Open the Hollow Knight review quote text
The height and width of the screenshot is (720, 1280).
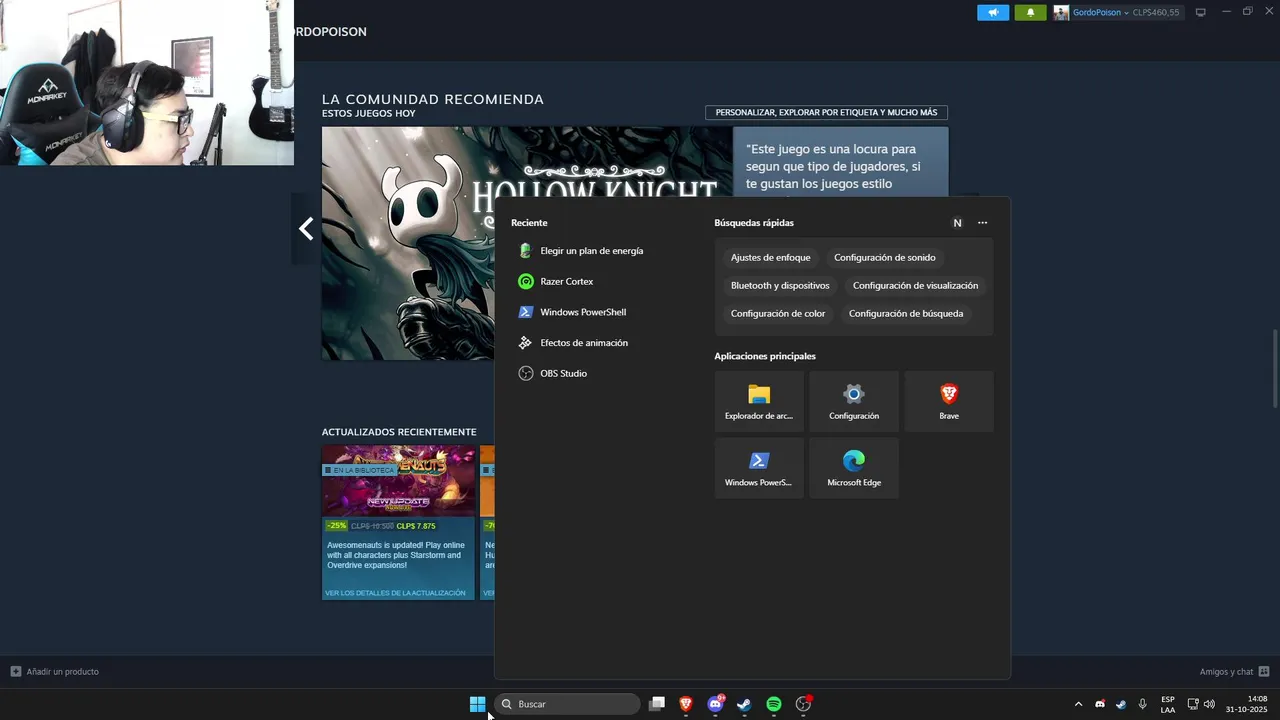tap(833, 166)
